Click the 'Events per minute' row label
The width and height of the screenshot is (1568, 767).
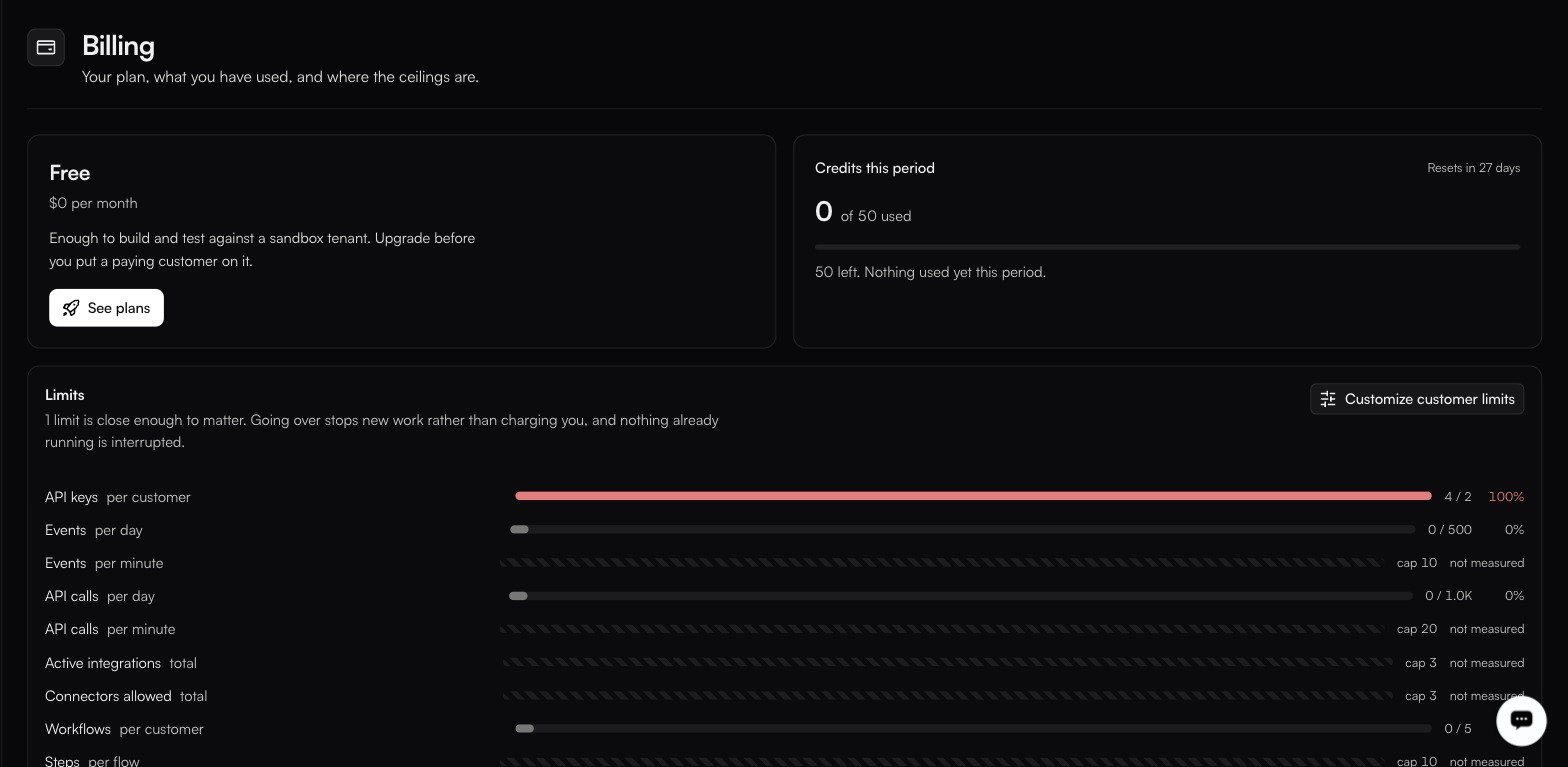coord(104,563)
